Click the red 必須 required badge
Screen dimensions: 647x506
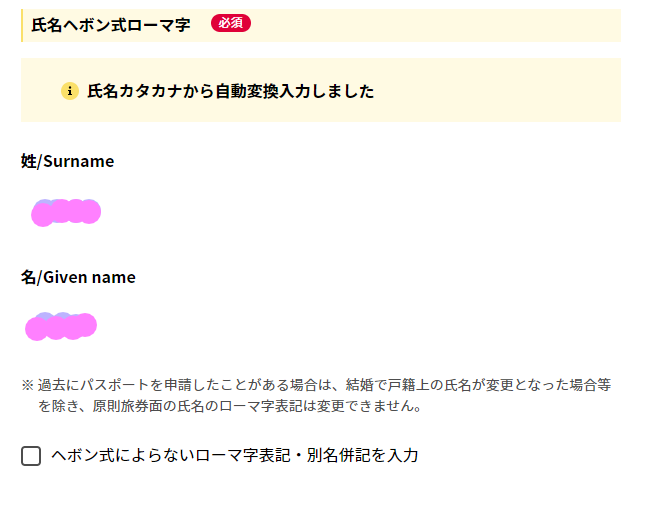231,23
